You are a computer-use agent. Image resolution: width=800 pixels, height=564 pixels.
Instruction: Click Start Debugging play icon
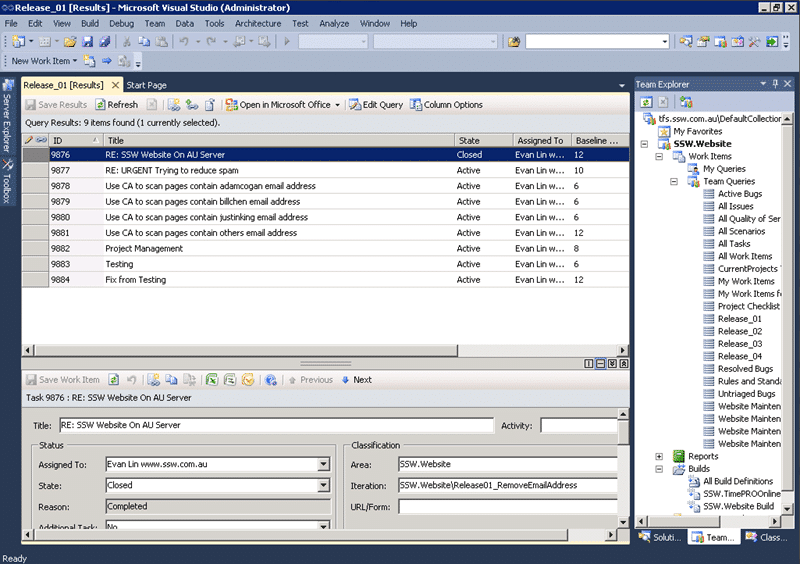click(287, 41)
